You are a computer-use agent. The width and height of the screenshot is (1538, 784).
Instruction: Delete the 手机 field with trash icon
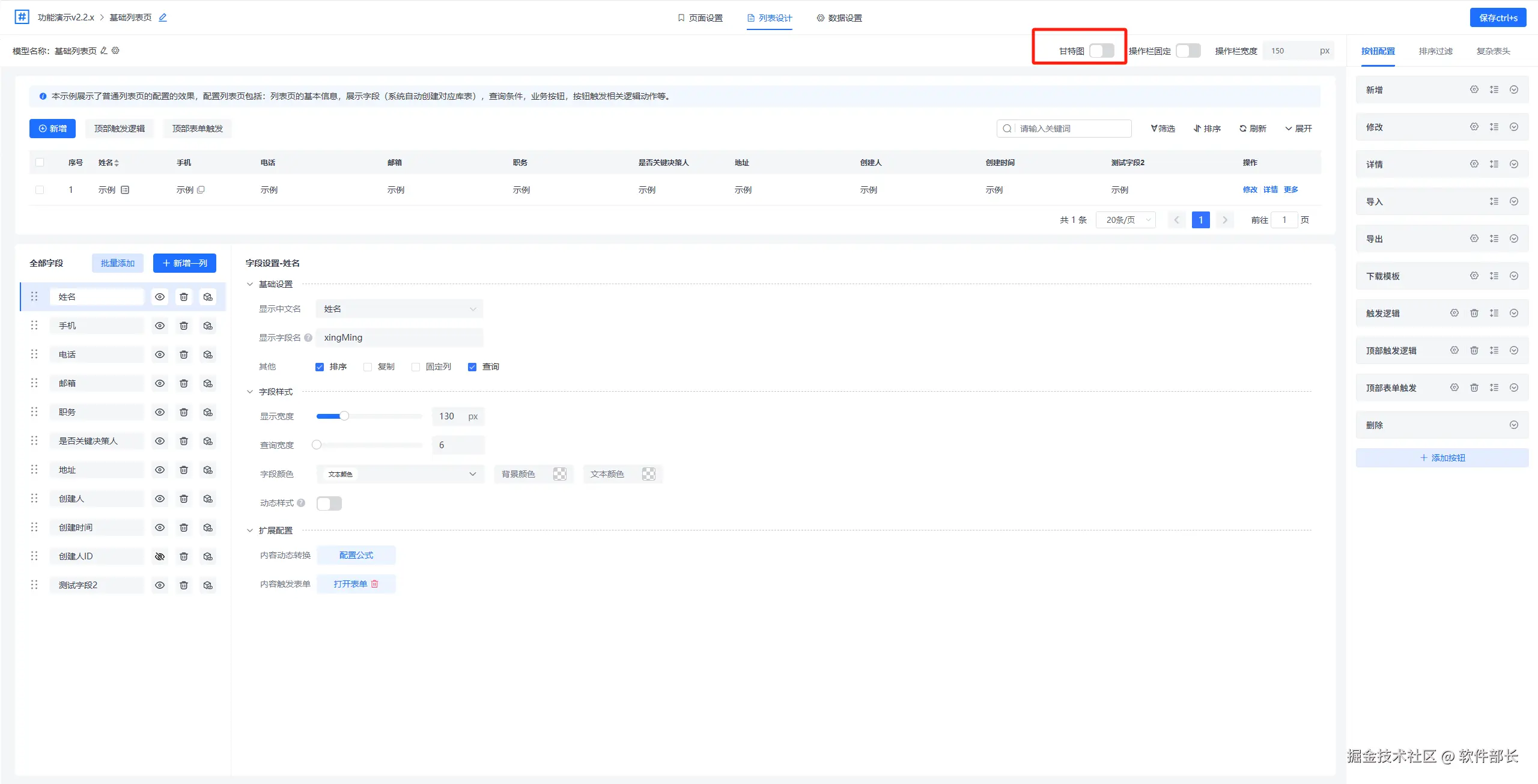184,326
